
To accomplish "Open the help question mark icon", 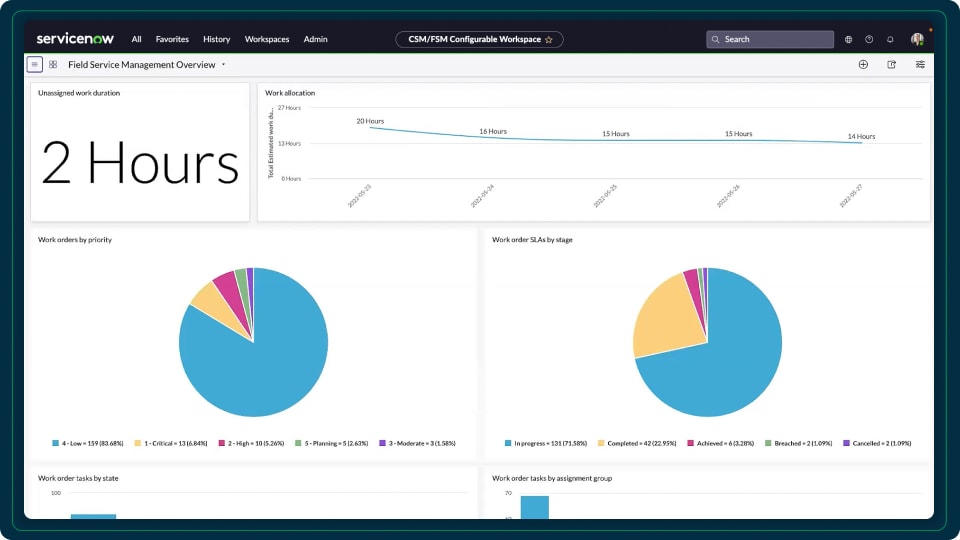I will 869,40.
